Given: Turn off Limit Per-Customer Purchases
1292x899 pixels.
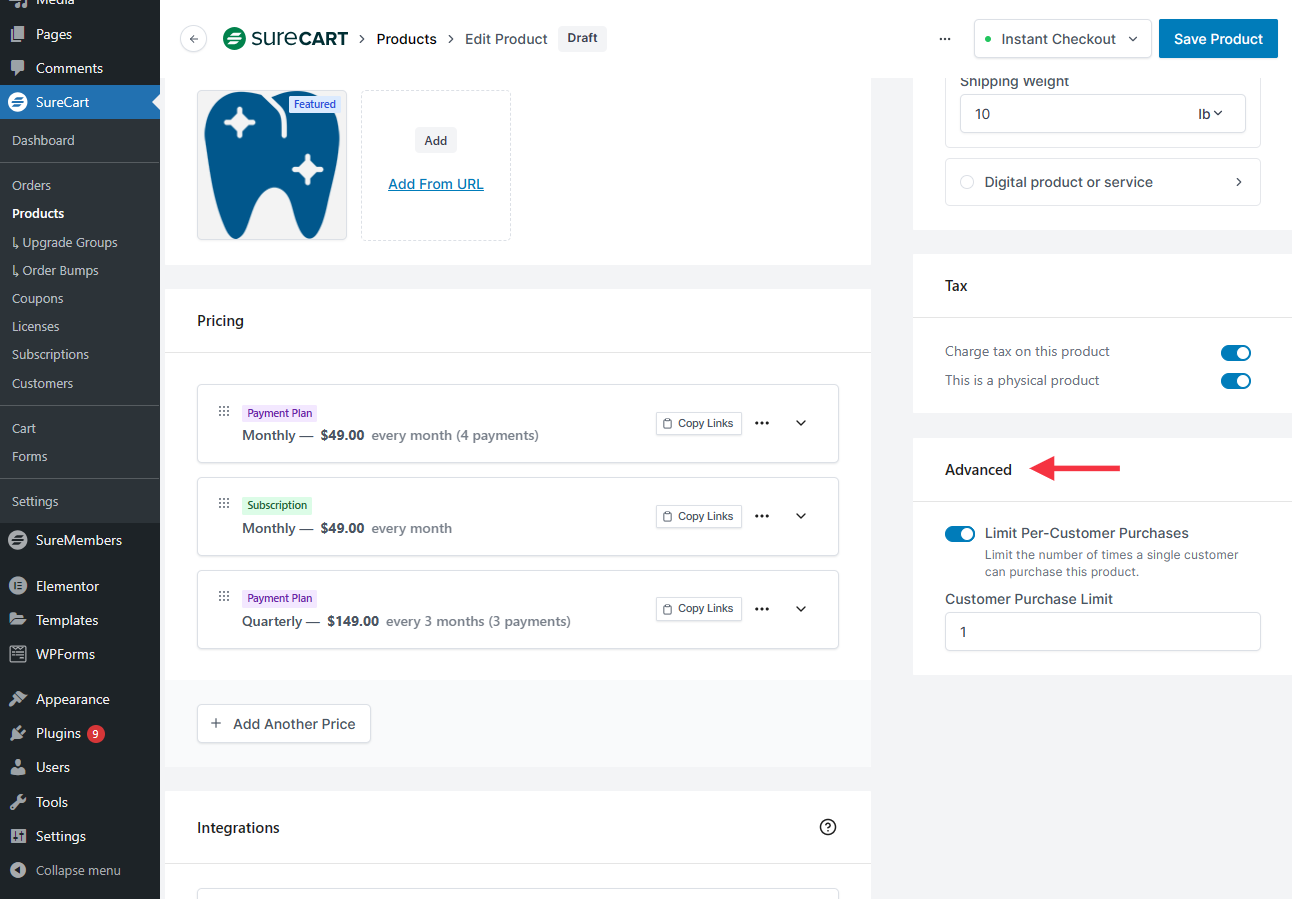Looking at the screenshot, I should [x=959, y=534].
